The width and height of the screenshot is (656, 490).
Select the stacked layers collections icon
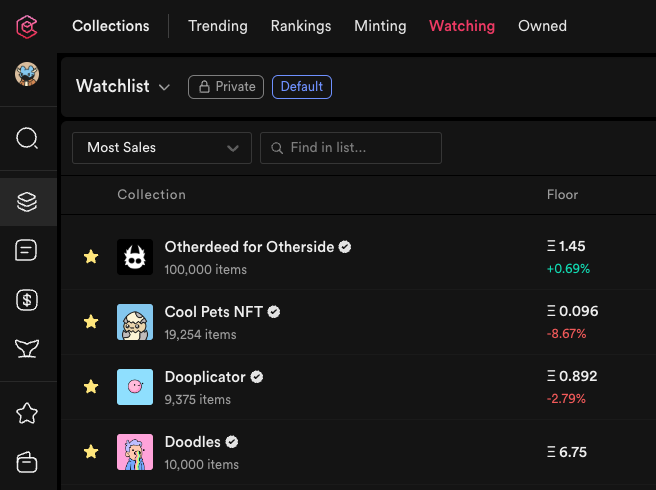pos(27,202)
